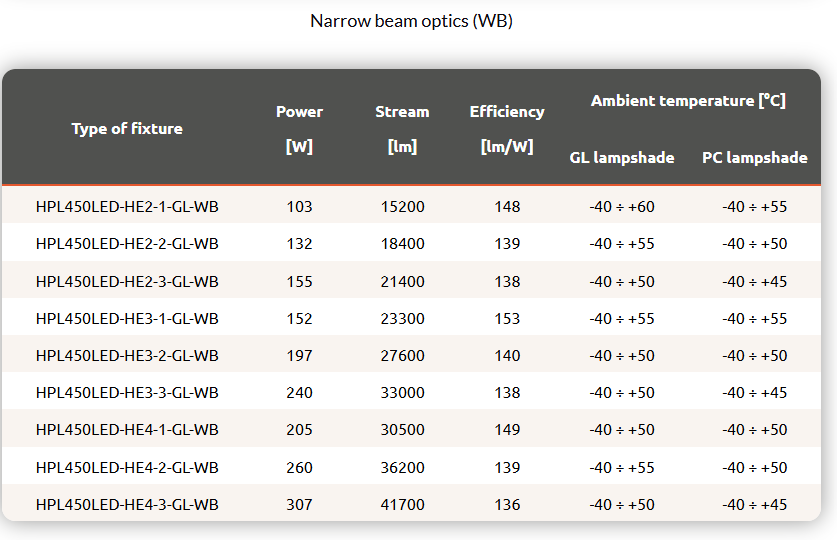Click the 307 W power value
Viewport: 837px width, 540px height.
299,505
